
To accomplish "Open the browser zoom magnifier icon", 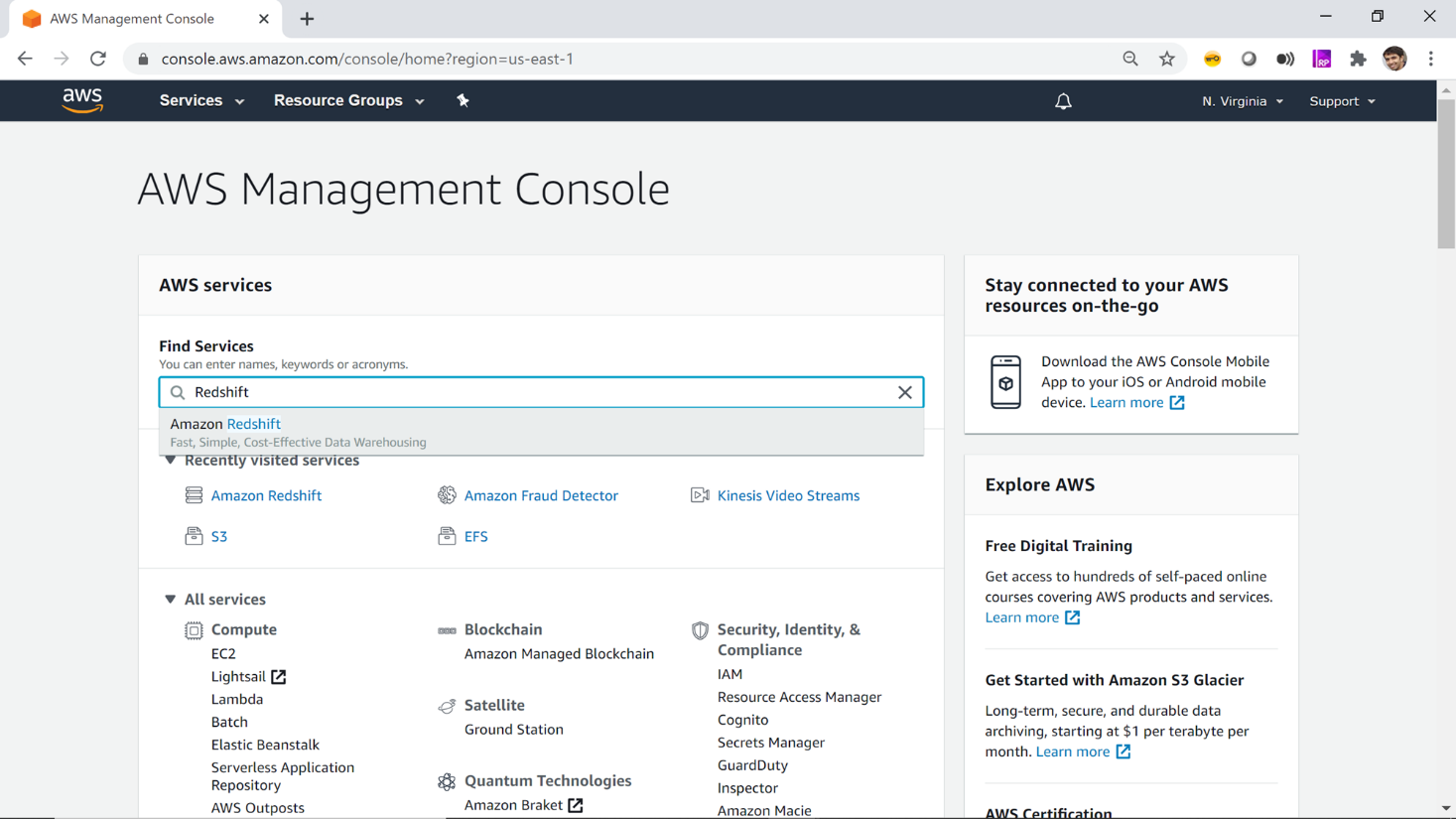I will [1130, 59].
